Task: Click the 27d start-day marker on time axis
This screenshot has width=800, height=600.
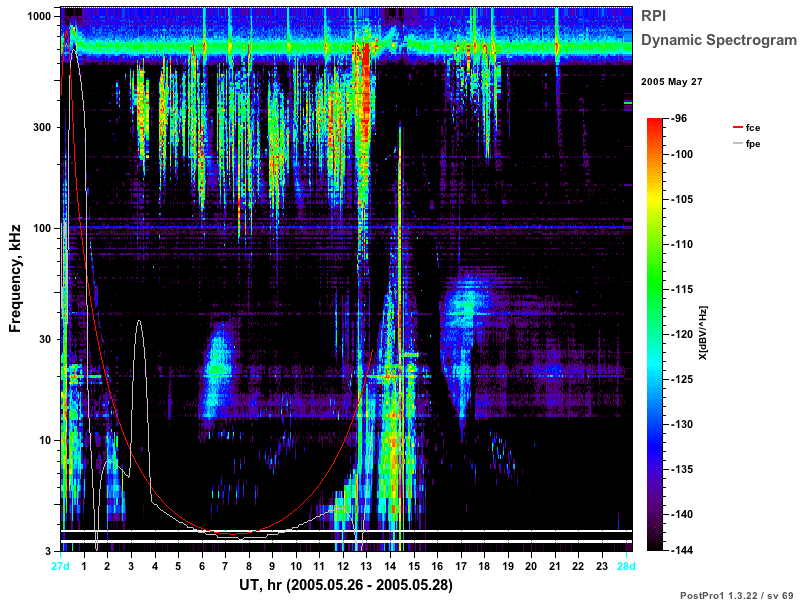Action: click(x=60, y=566)
